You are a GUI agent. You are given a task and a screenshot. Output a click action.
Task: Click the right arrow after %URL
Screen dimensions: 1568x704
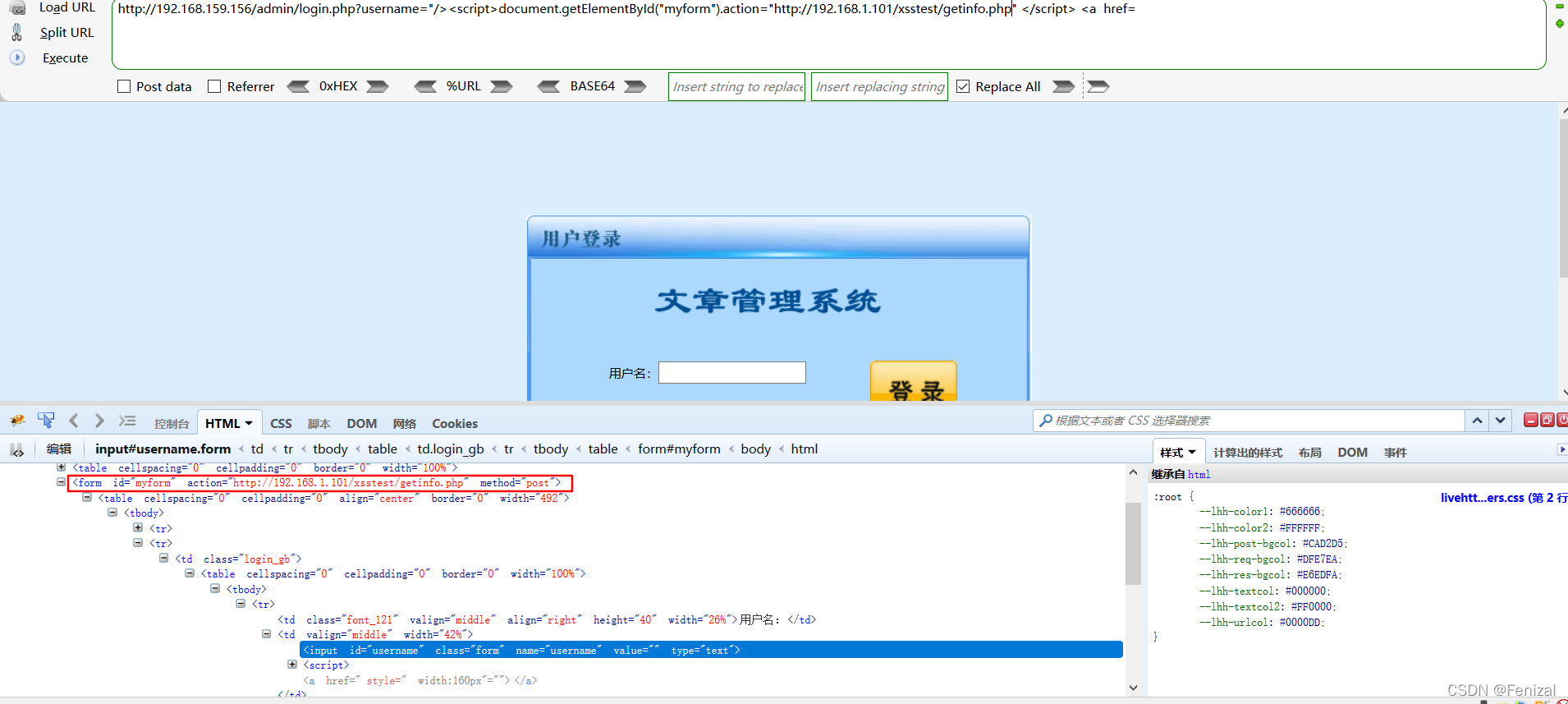click(x=502, y=86)
